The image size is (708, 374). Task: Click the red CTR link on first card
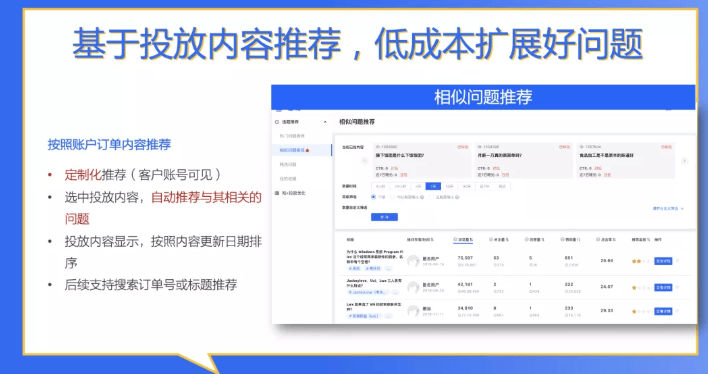395,168
